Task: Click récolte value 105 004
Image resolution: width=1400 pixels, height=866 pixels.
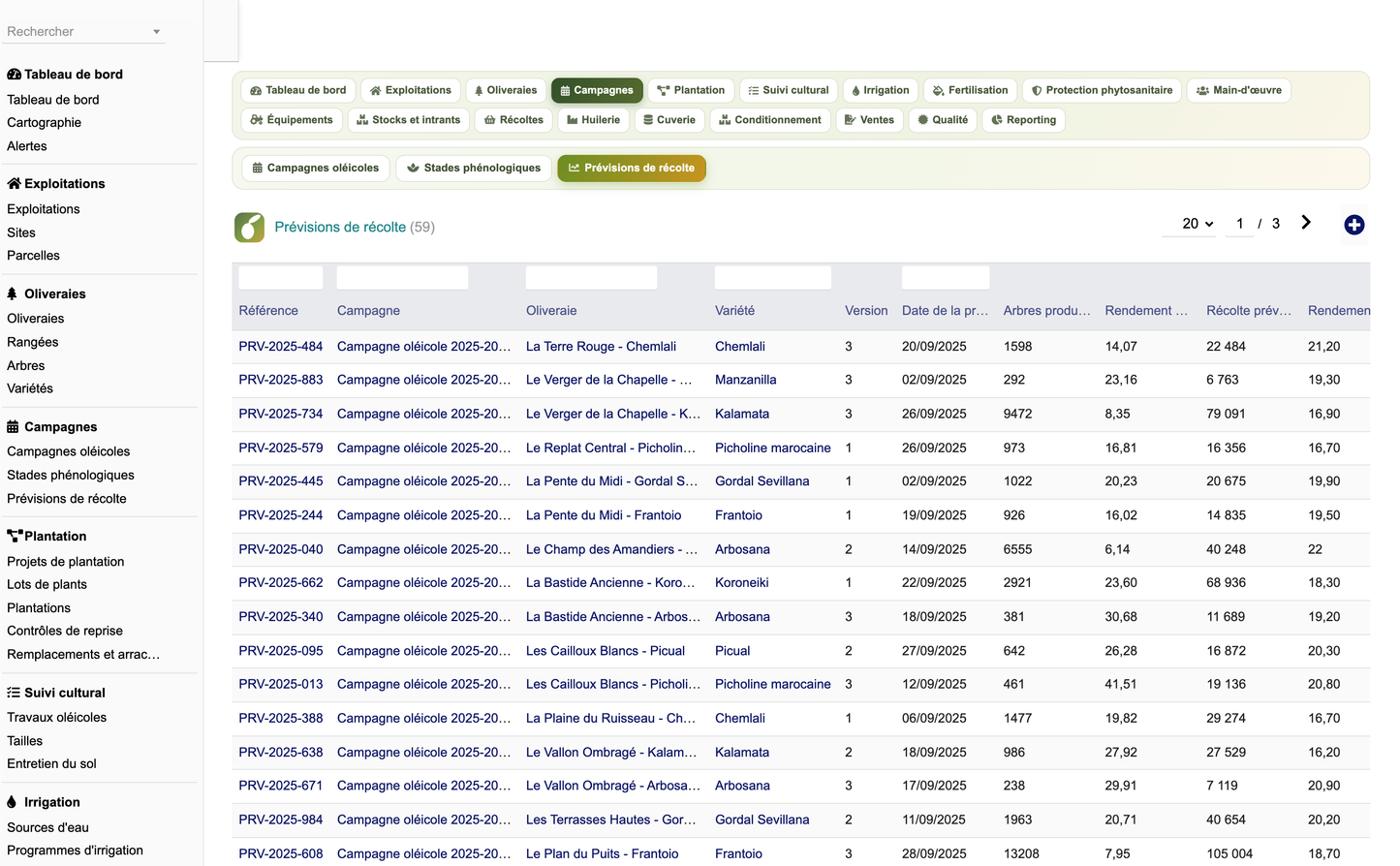Action: point(1229,854)
